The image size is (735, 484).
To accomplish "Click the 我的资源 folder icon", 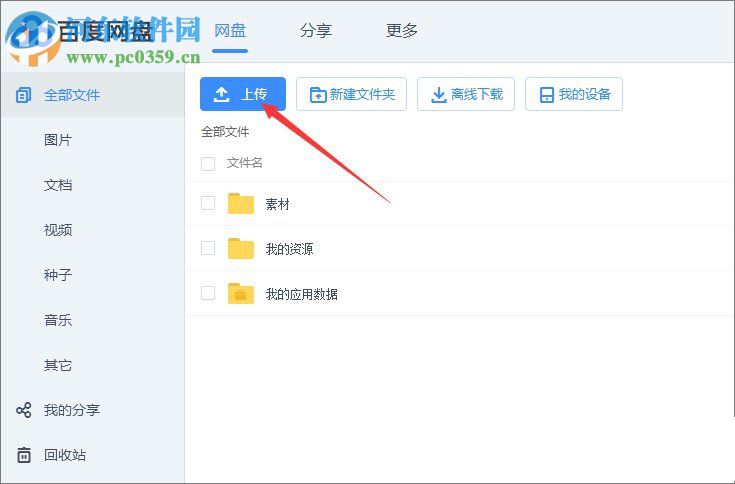I will pyautogui.click(x=240, y=248).
